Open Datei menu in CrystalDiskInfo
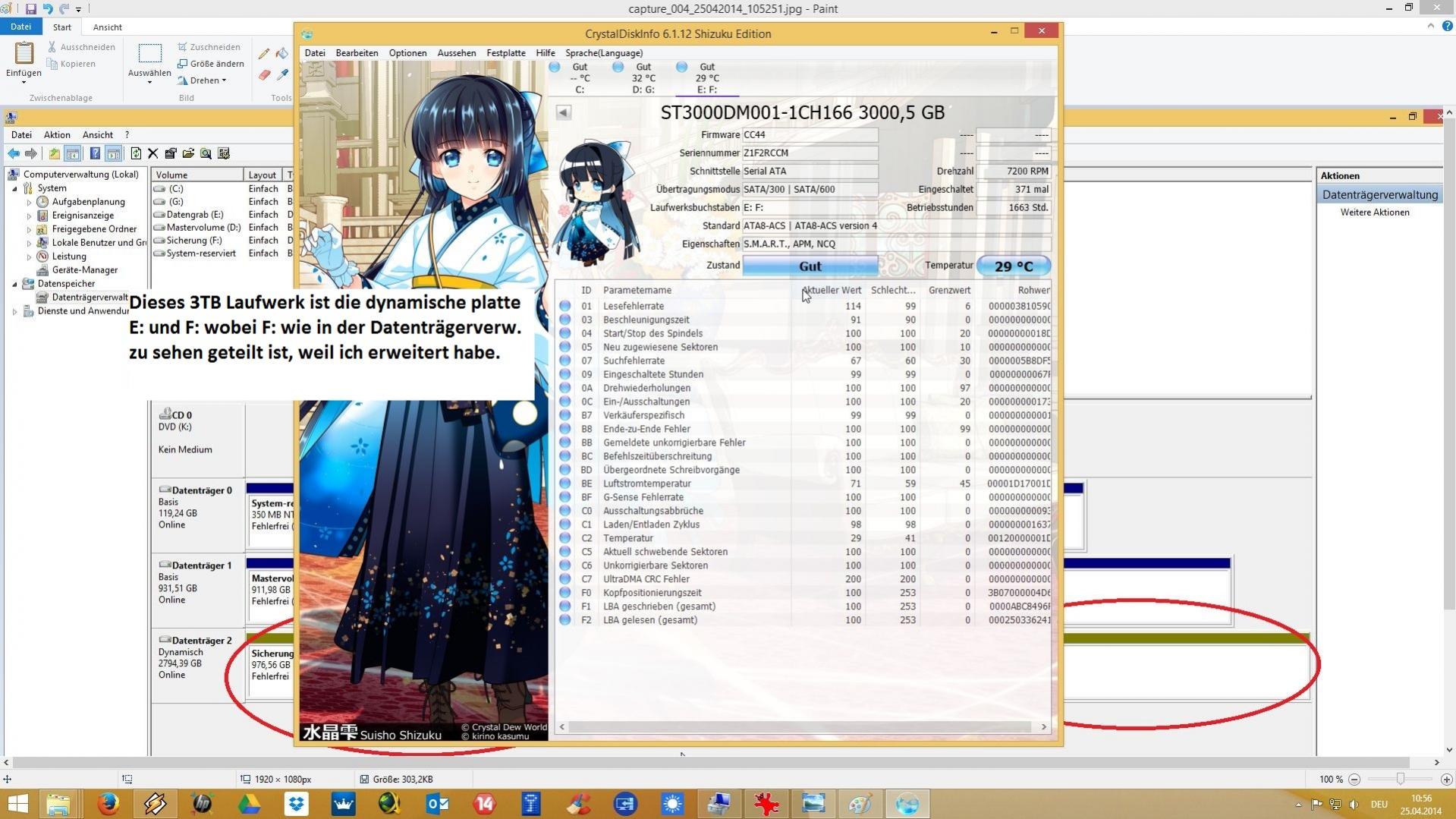Image resolution: width=1456 pixels, height=819 pixels. 315,53
